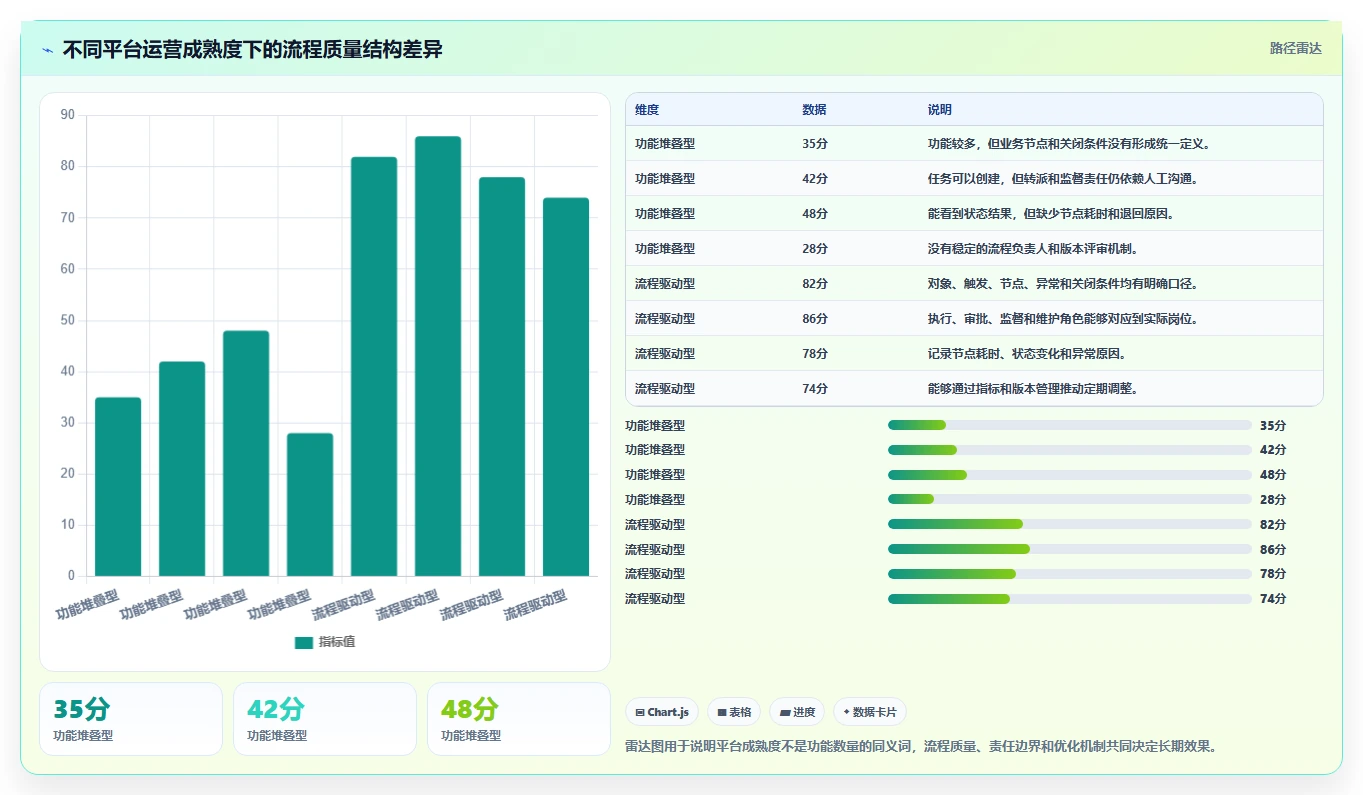The width and height of the screenshot is (1363, 795).
Task: Click the footer note starting 雷达图用于说明
Action: pyautogui.click(x=921, y=746)
